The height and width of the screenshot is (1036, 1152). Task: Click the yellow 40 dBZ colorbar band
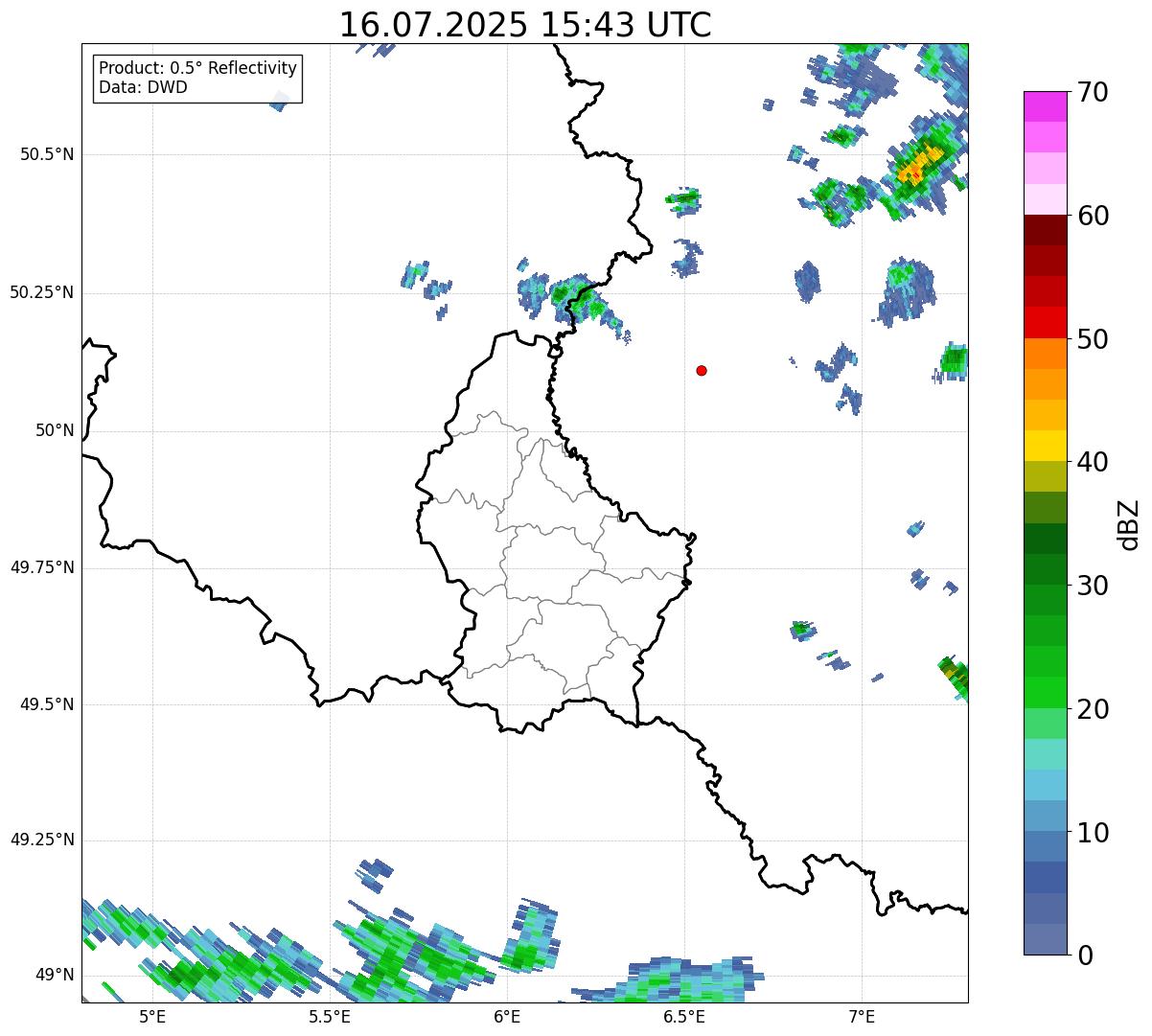1045,446
